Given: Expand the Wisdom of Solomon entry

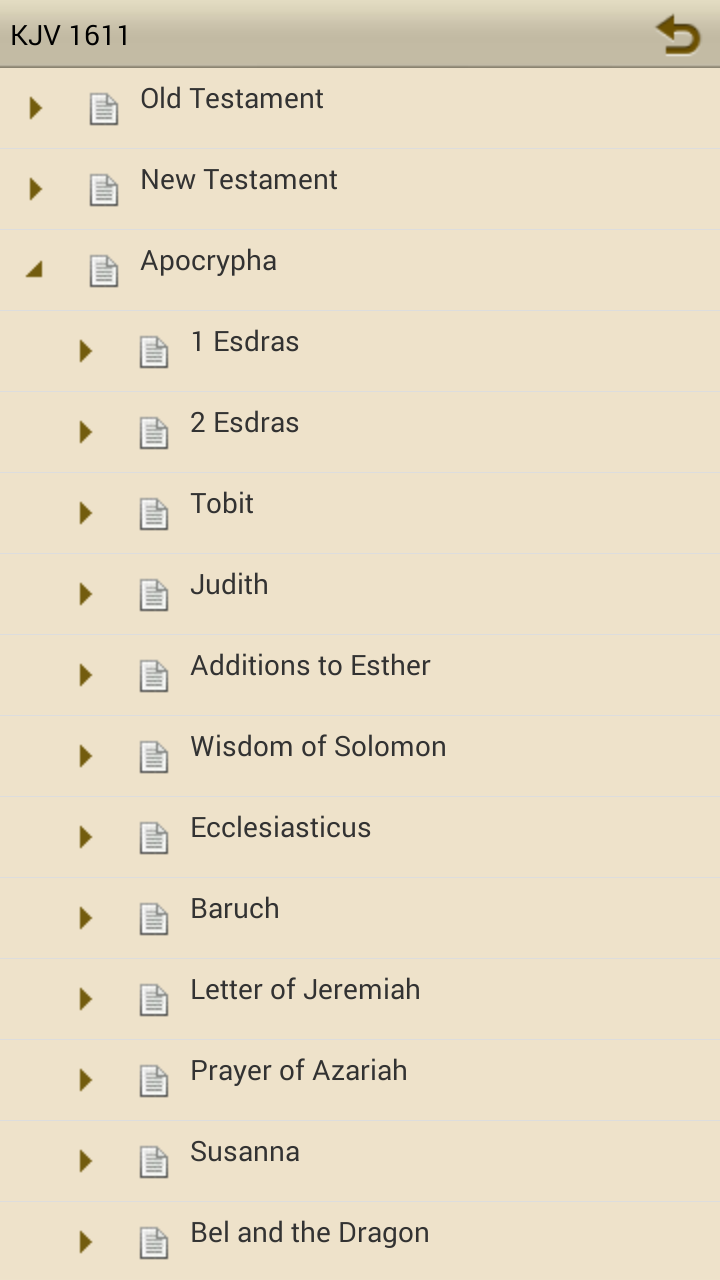Looking at the screenshot, I should click(85, 756).
